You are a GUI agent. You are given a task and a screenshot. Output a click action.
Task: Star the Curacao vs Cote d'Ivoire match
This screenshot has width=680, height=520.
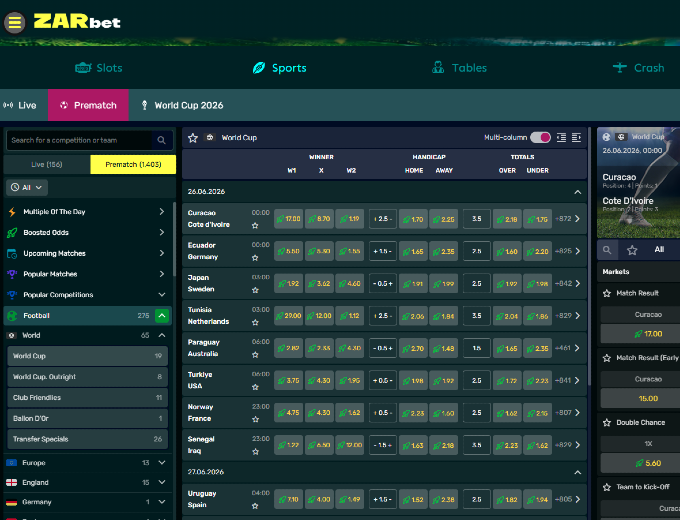pos(255,226)
